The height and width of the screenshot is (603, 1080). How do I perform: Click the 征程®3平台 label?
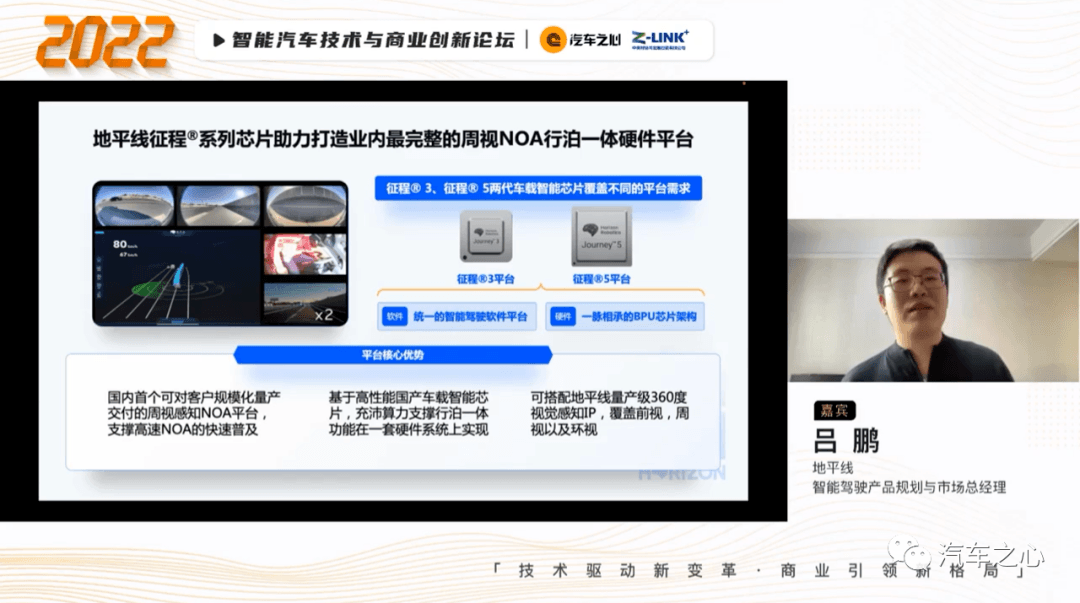click(486, 279)
